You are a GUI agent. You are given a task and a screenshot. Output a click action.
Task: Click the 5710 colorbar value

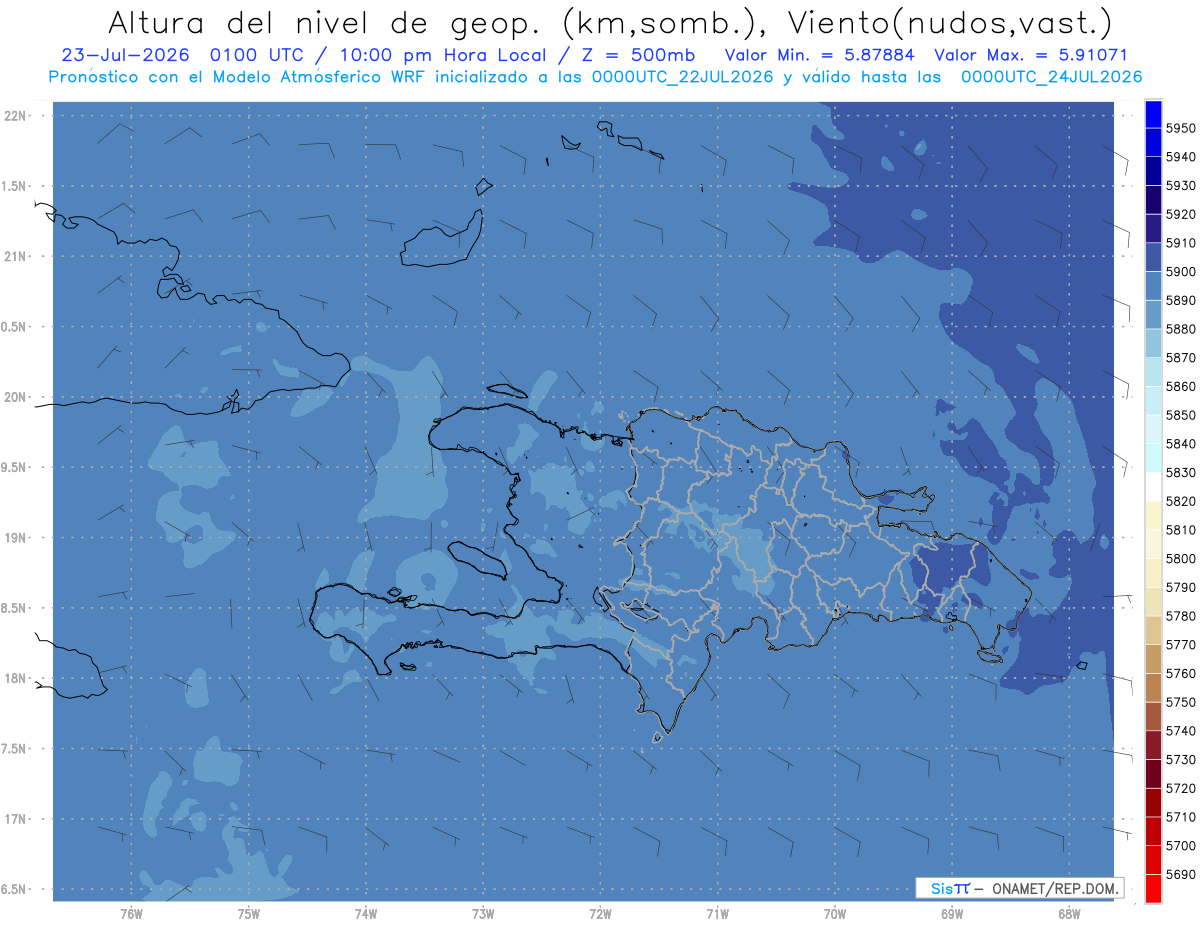tap(1180, 817)
